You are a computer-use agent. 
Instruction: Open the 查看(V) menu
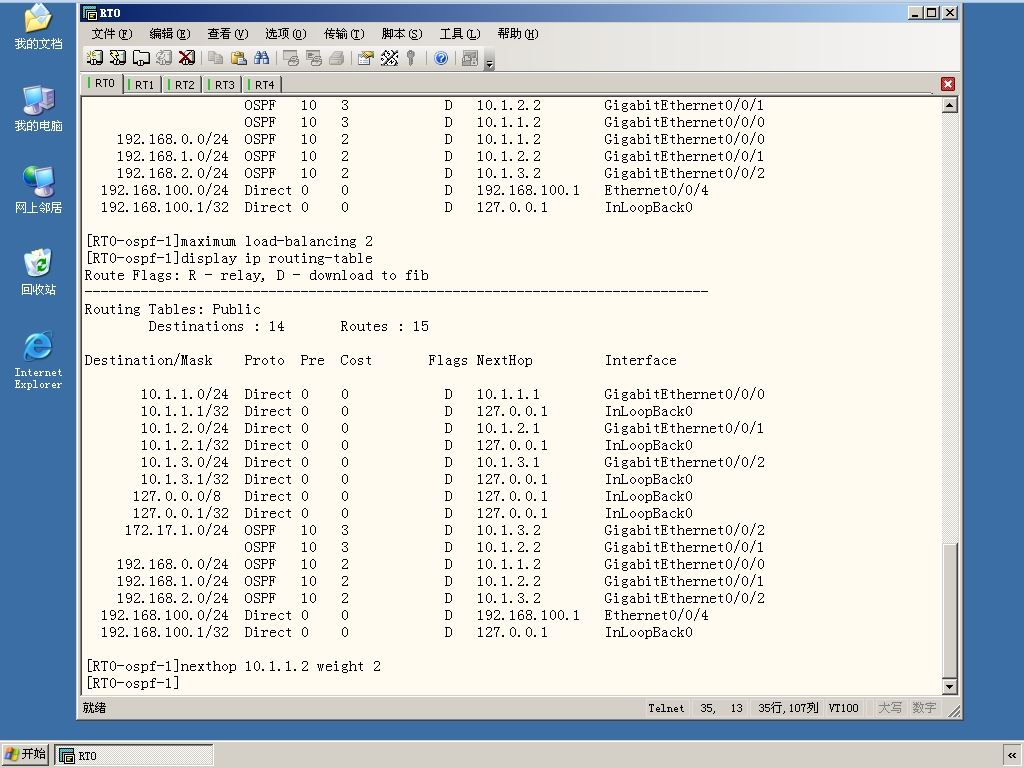tap(227, 34)
